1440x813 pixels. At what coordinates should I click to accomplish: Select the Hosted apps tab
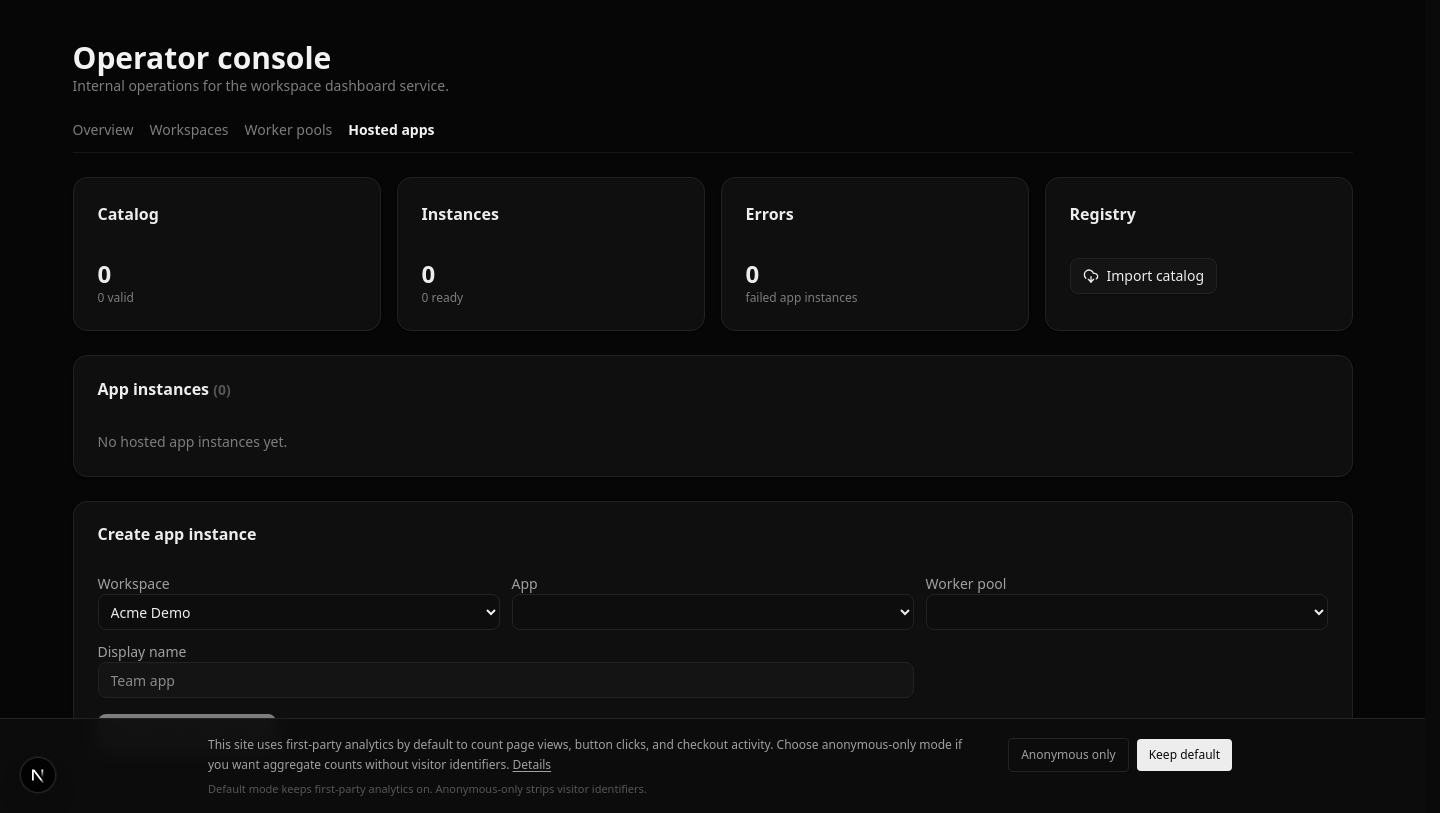coord(391,130)
